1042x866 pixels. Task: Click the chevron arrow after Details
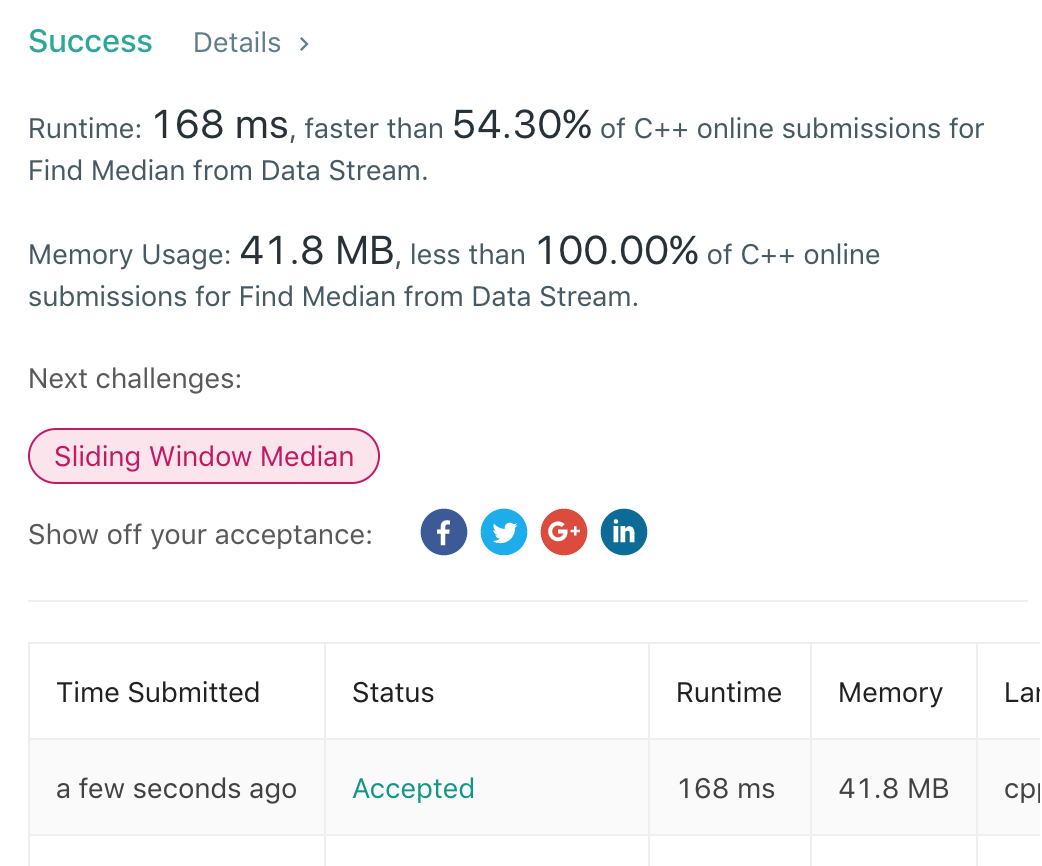[304, 43]
